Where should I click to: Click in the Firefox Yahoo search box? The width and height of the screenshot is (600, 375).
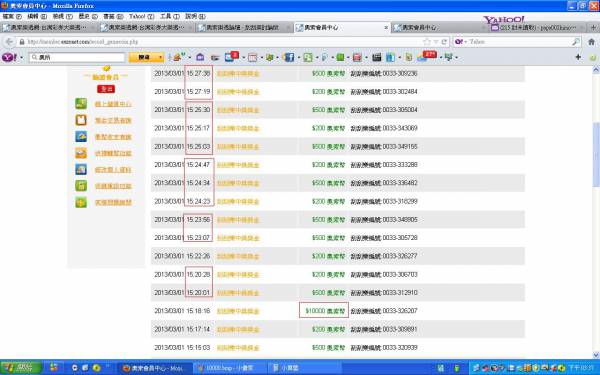tap(518, 42)
